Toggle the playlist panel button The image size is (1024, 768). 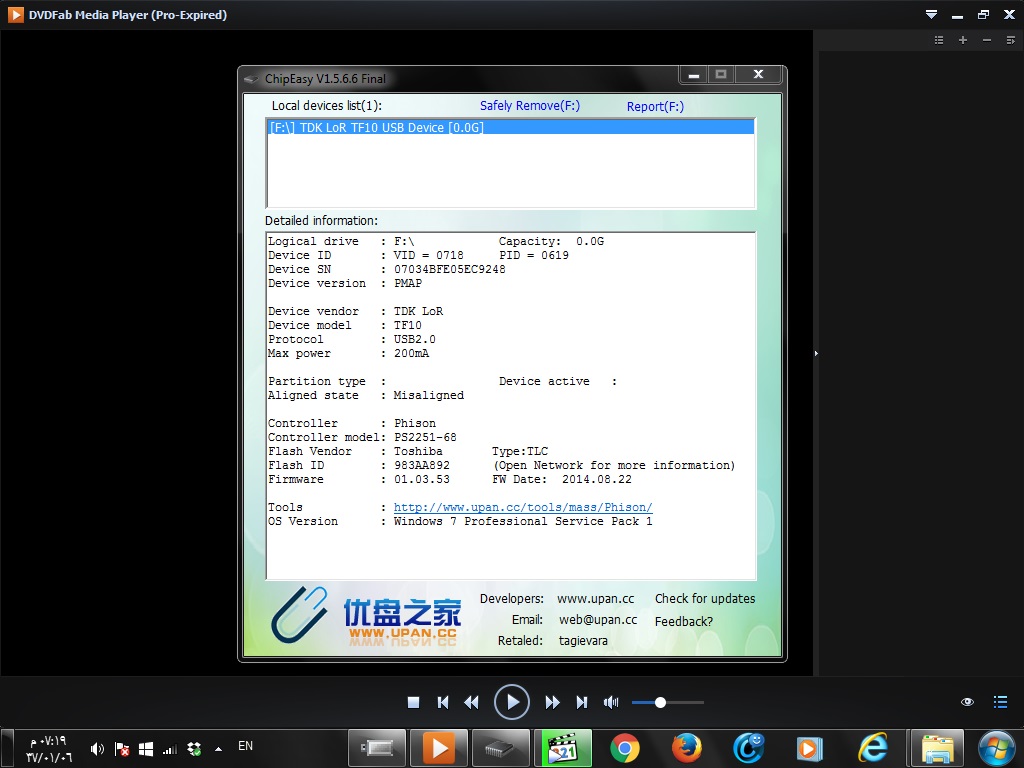[x=1000, y=702]
